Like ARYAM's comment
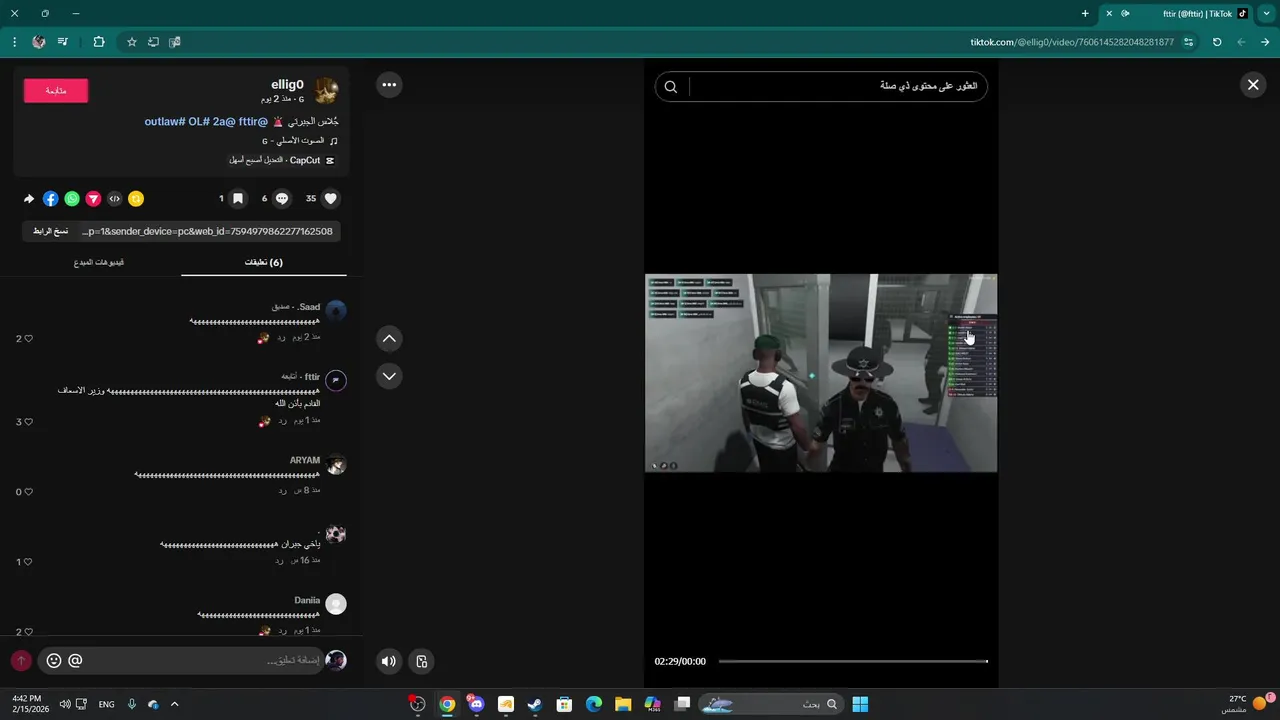 click(29, 492)
